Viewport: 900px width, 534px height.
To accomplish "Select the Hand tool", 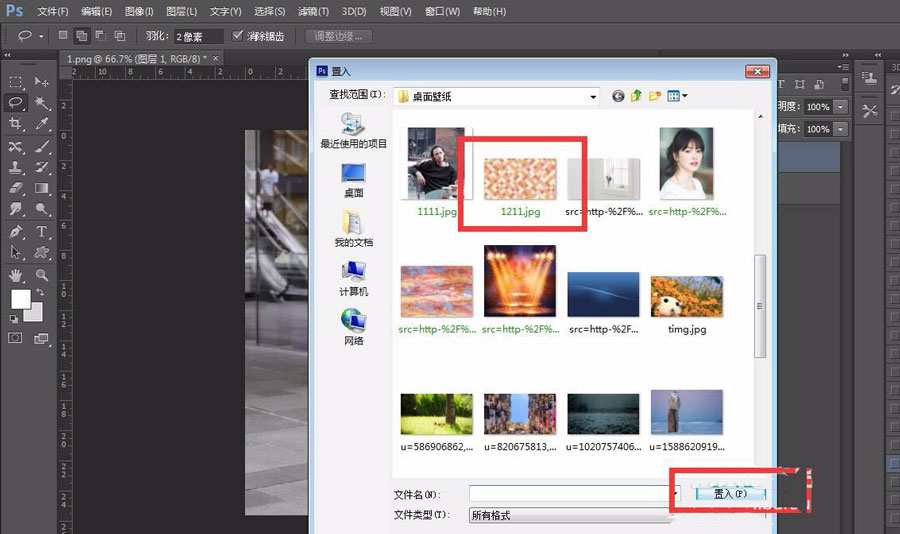I will [x=15, y=275].
